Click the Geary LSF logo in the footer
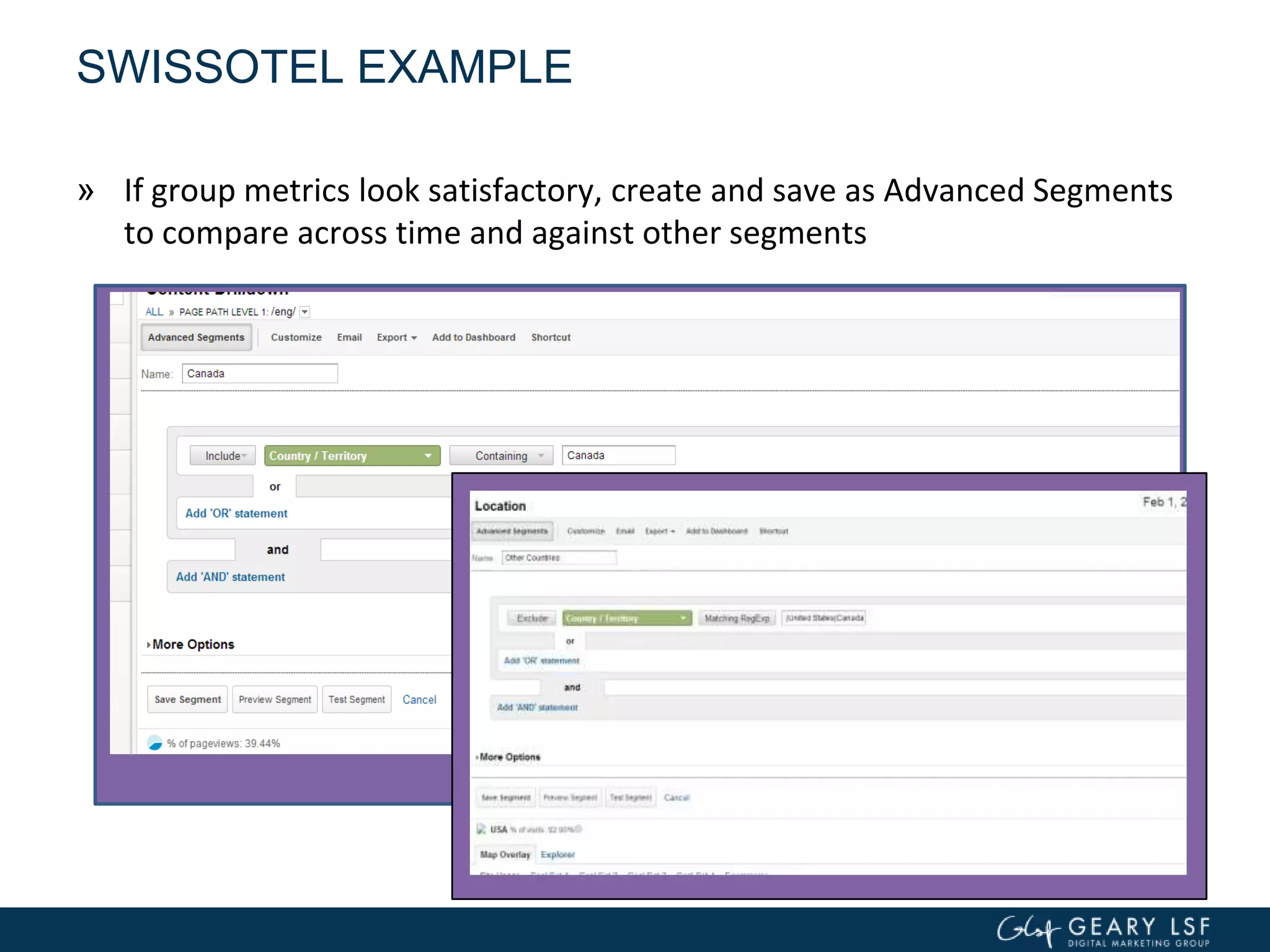The height and width of the screenshot is (952, 1270). tap(1103, 931)
